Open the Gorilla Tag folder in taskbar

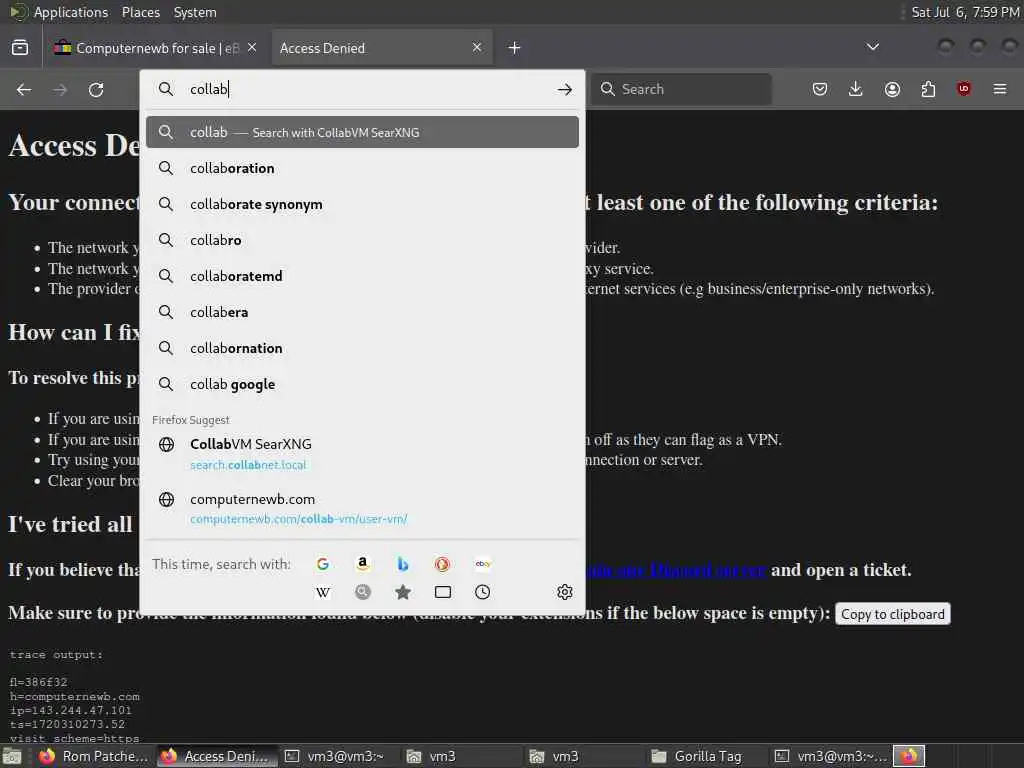(697, 756)
